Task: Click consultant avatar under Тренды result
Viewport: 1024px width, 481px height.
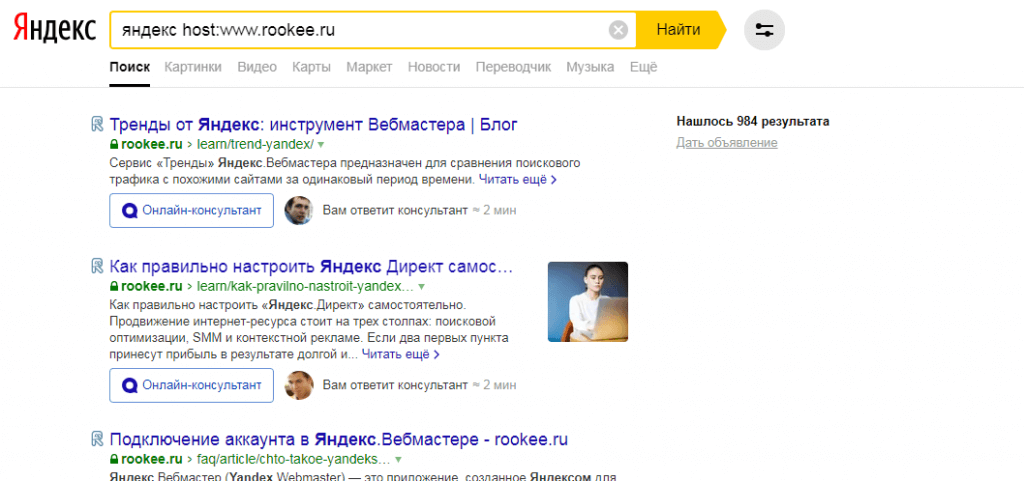Action: [x=298, y=210]
